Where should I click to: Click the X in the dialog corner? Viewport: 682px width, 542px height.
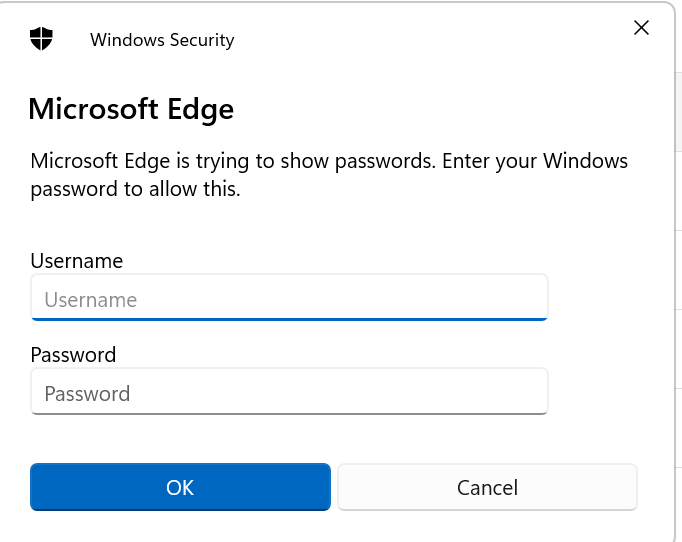click(x=642, y=28)
